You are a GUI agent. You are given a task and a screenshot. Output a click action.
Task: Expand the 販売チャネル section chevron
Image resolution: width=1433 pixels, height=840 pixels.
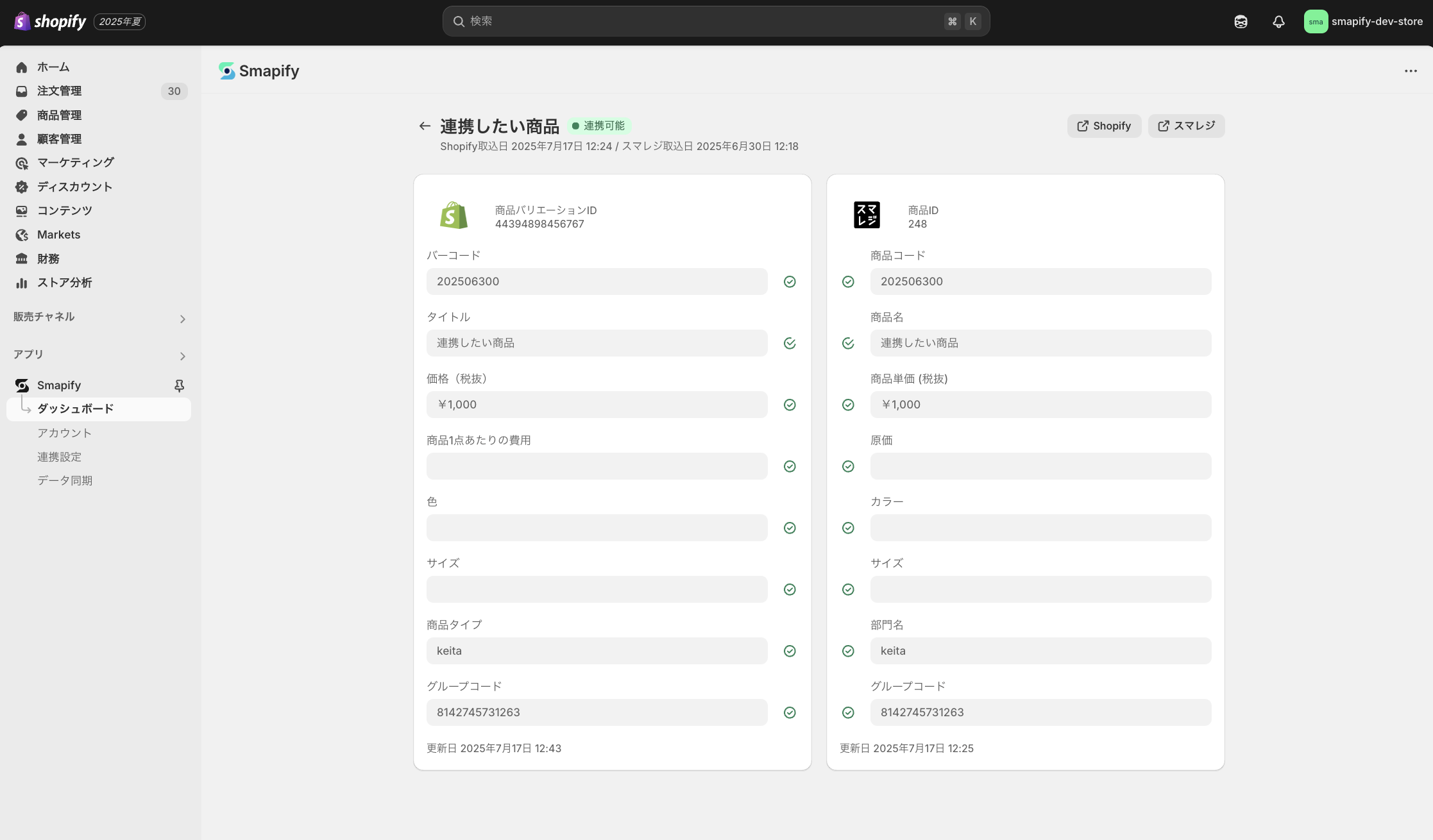pyautogui.click(x=183, y=319)
